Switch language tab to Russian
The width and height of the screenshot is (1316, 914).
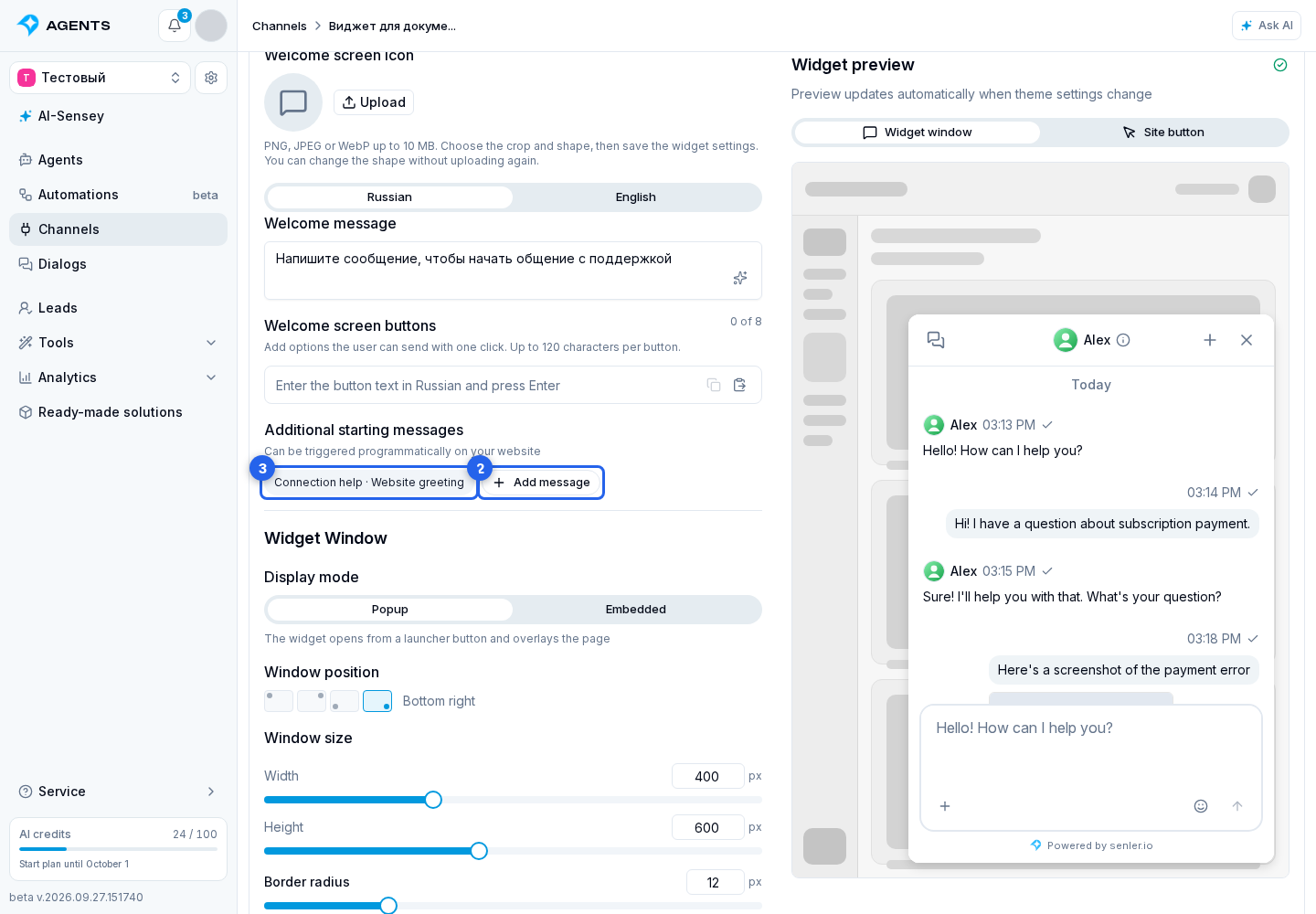point(390,197)
